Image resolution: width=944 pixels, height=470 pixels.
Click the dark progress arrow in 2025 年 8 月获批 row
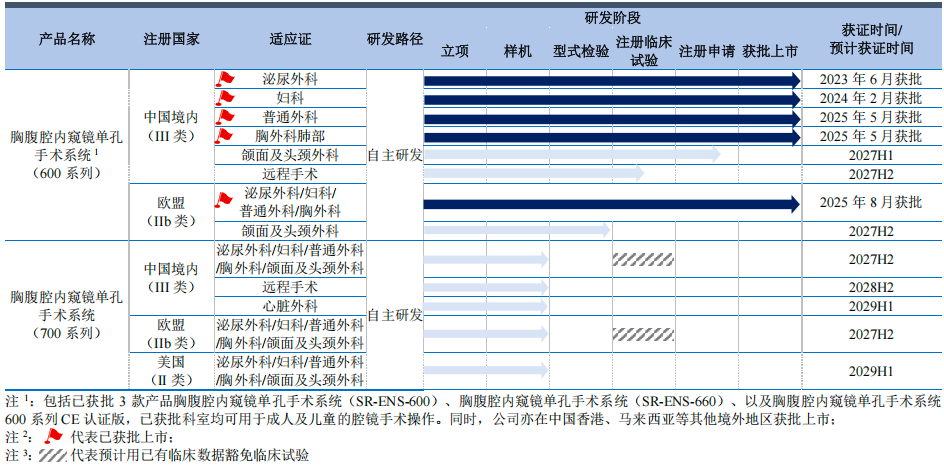click(x=612, y=204)
